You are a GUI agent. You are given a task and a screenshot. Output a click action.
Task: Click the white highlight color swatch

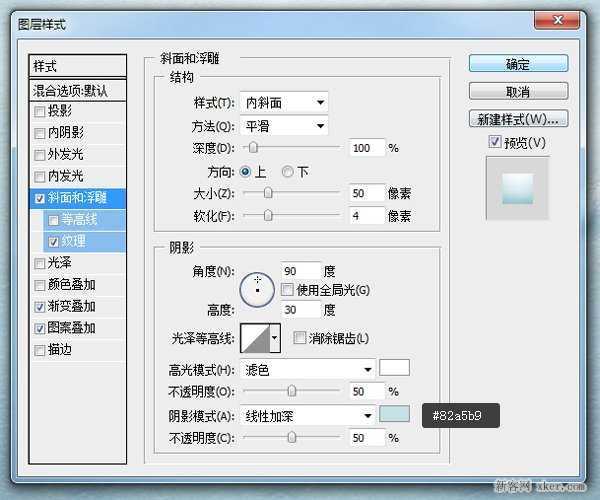pos(395,368)
